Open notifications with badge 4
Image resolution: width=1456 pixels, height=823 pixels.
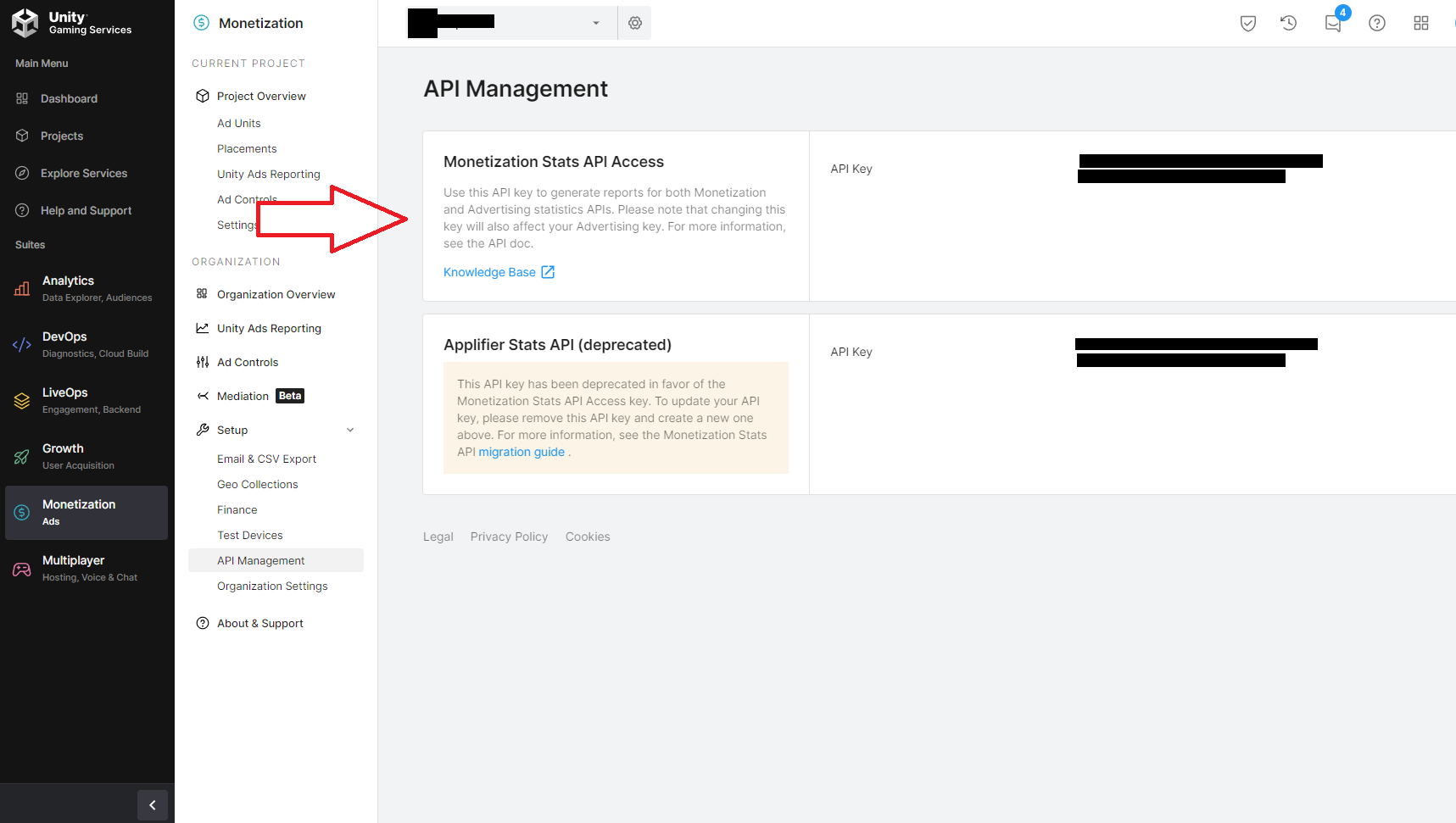pyautogui.click(x=1334, y=22)
